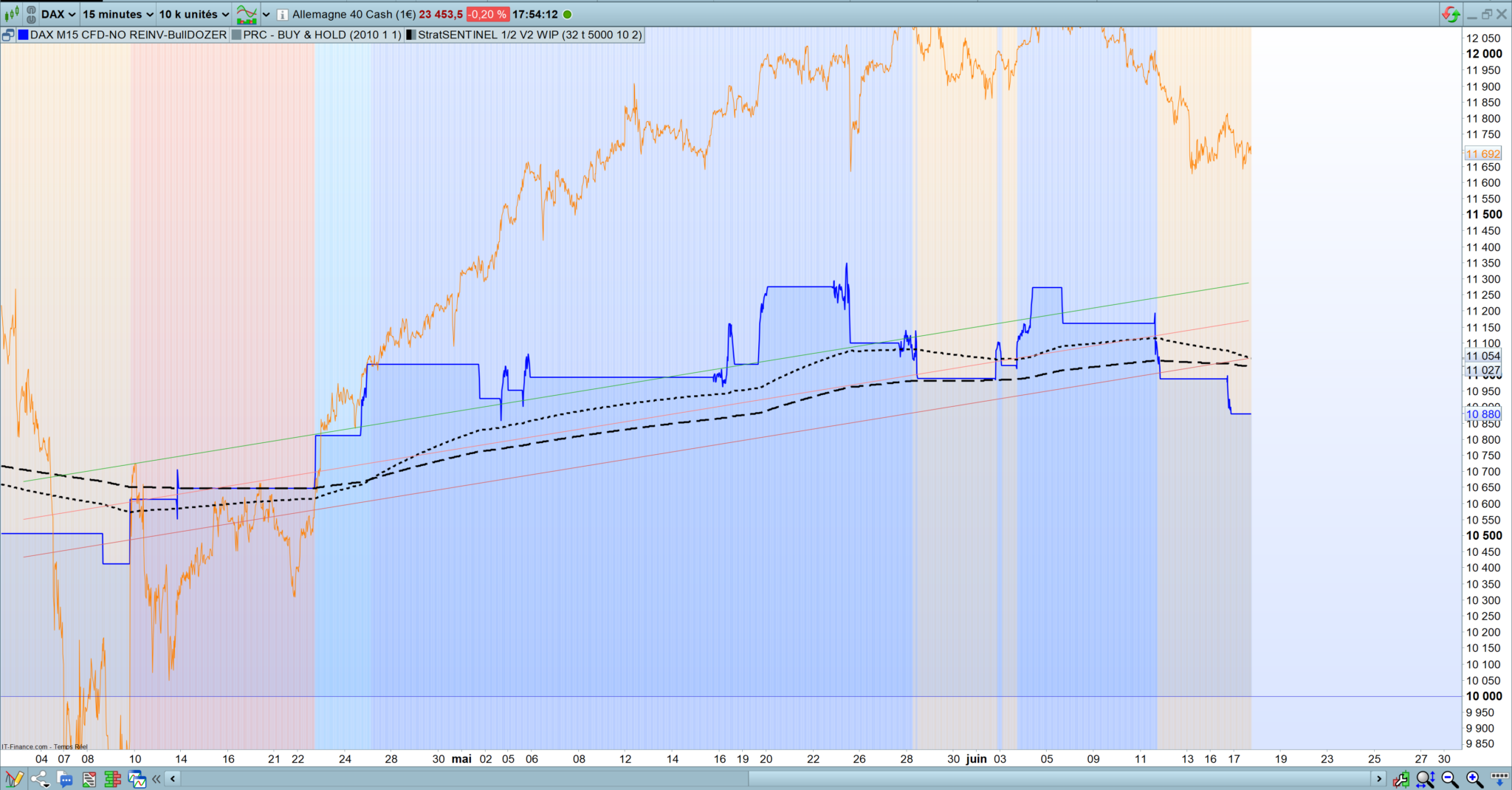Toggle the candlestick chart style icon

[x=12, y=14]
